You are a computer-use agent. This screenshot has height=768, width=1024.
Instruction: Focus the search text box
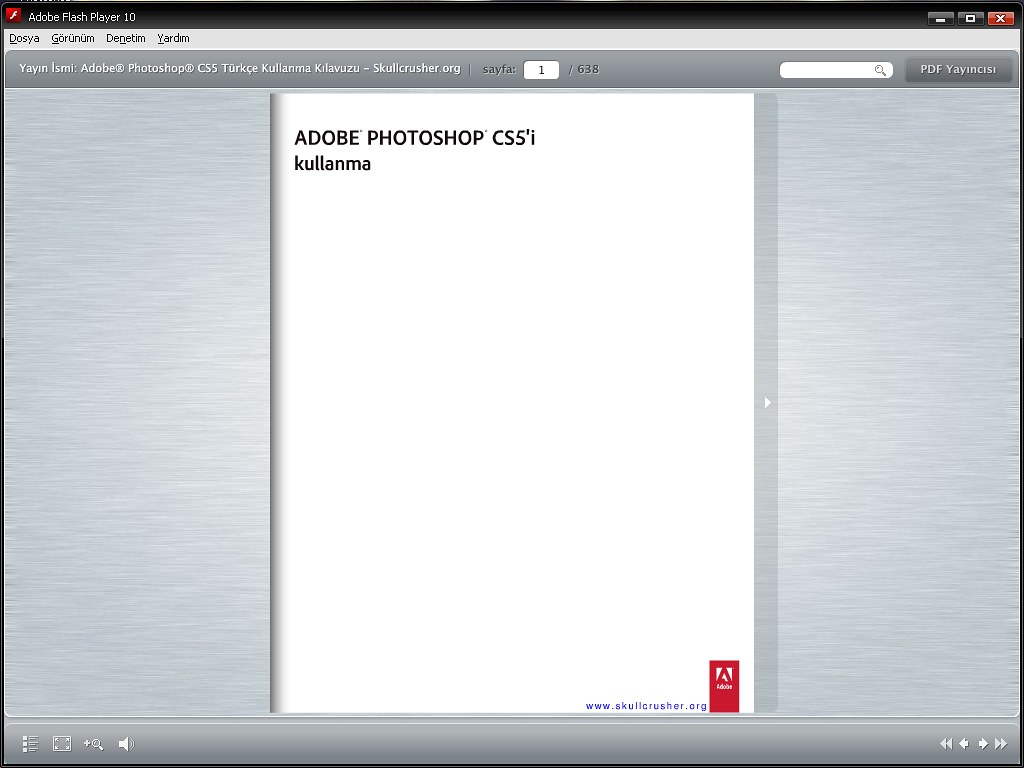[836, 70]
